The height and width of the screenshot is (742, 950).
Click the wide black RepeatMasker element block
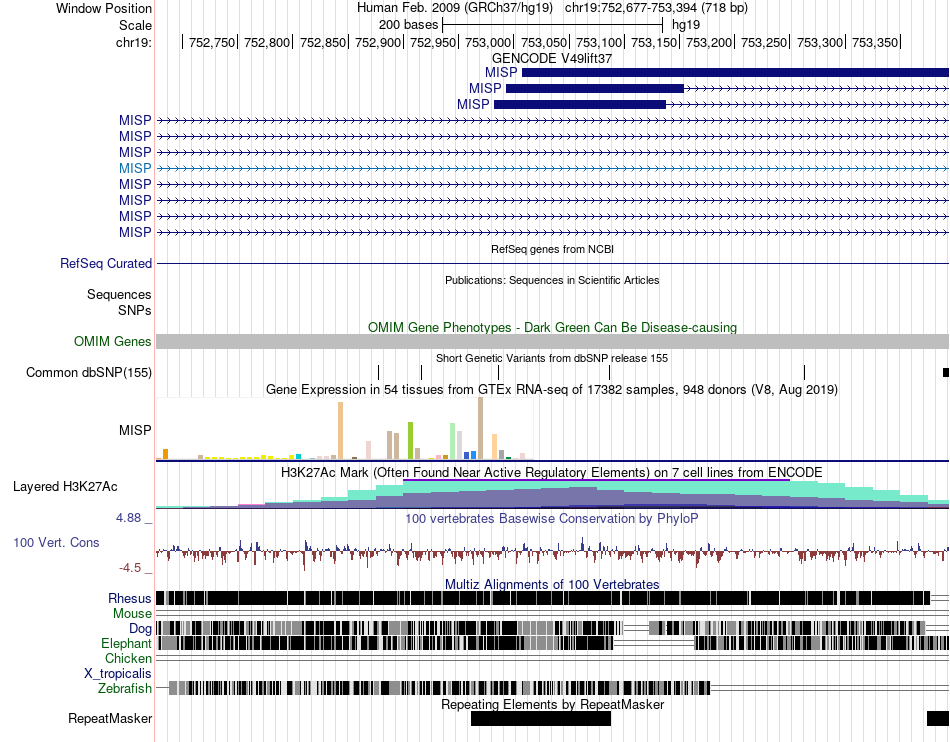[x=541, y=718]
